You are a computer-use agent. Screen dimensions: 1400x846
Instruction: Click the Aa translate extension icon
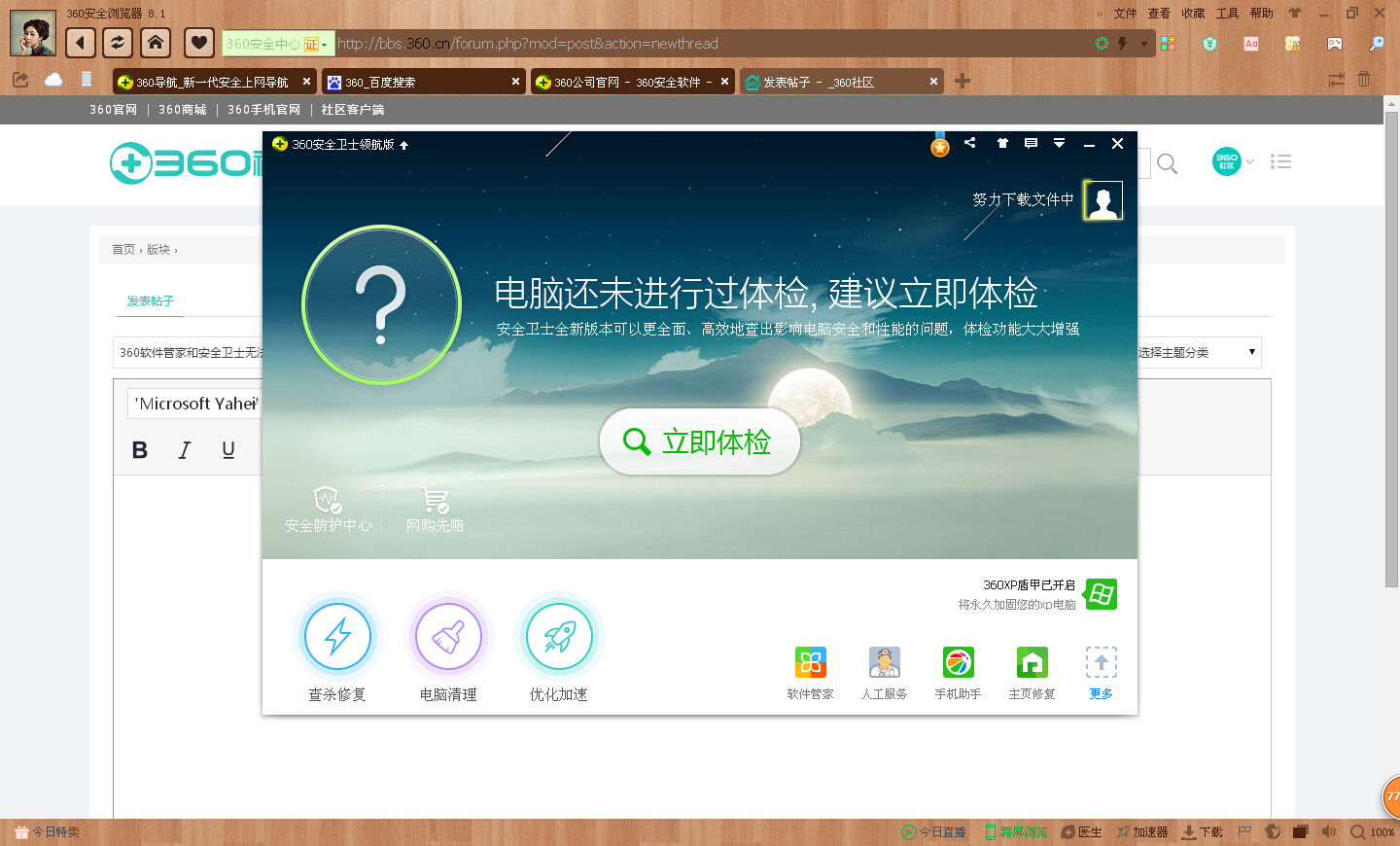coord(1251,44)
